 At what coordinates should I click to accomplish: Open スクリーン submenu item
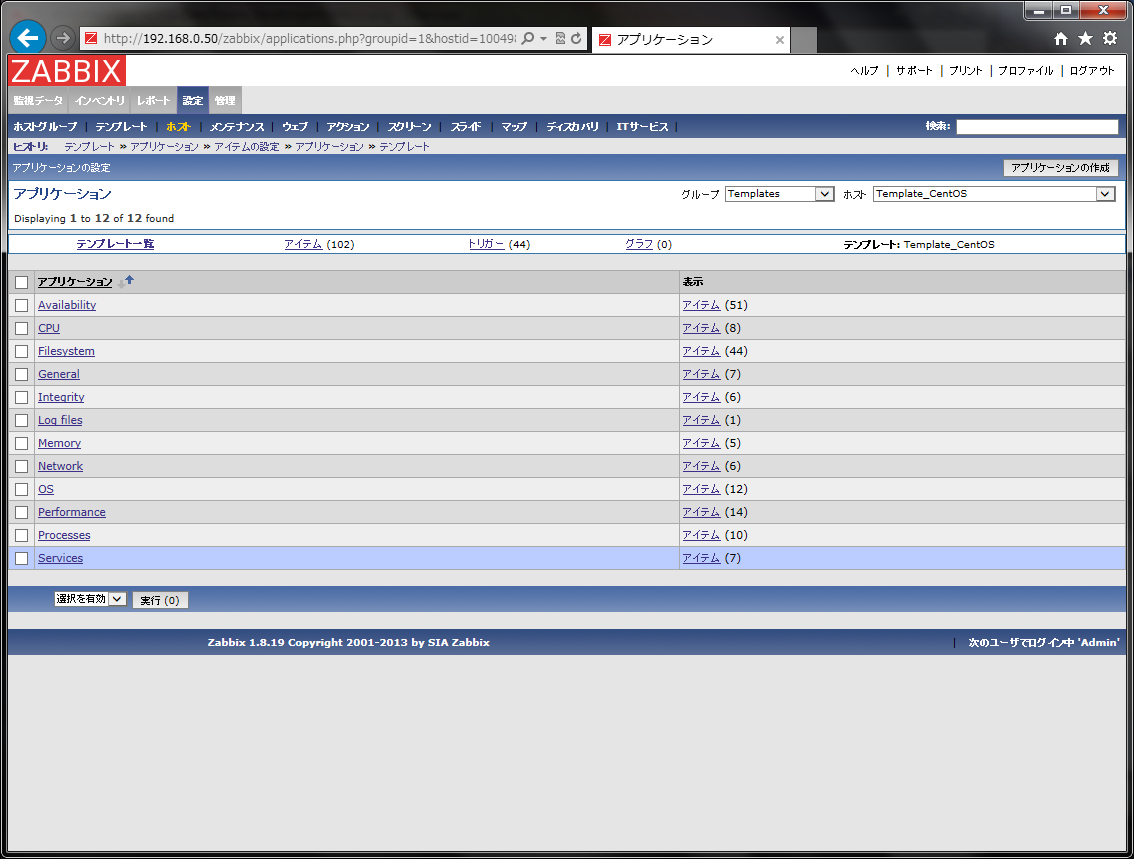click(x=409, y=127)
